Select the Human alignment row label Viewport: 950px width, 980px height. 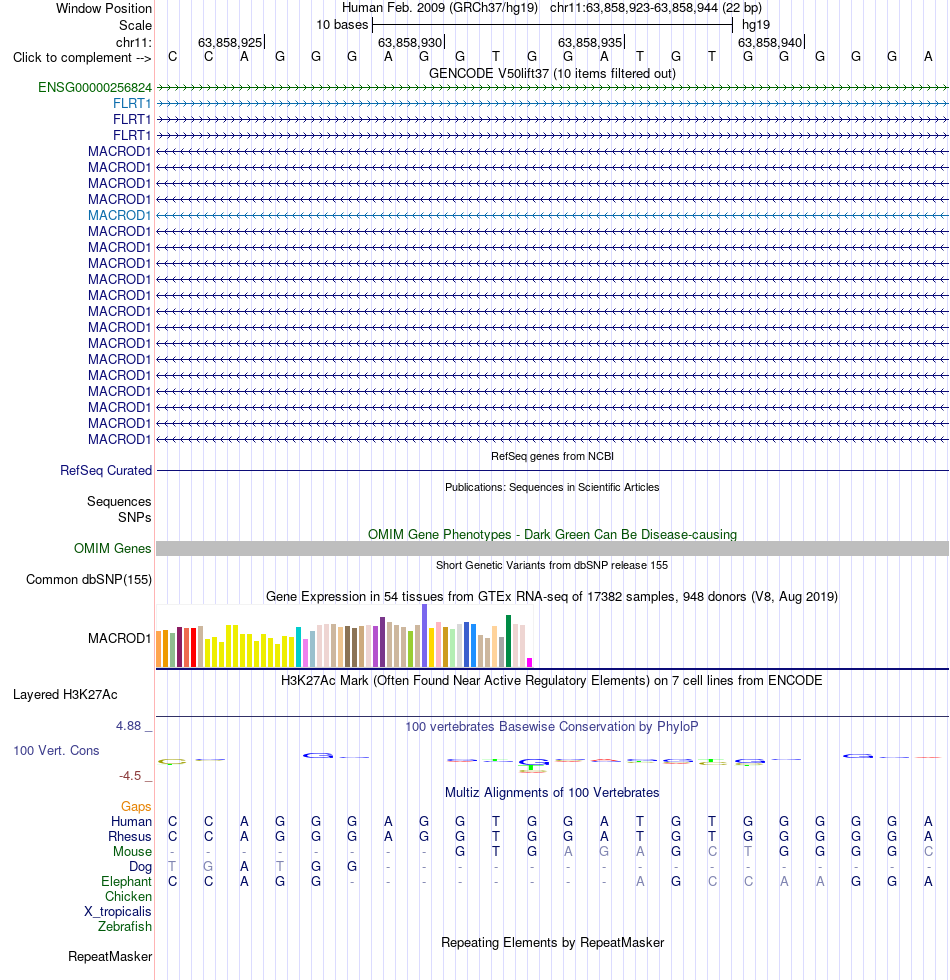coord(132,821)
